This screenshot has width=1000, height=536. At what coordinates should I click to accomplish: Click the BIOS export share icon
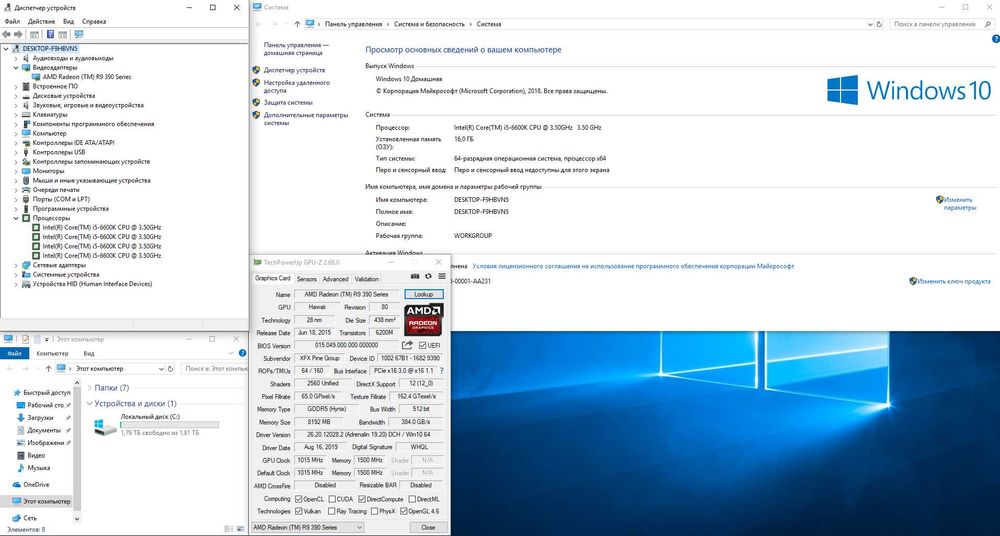pos(407,345)
